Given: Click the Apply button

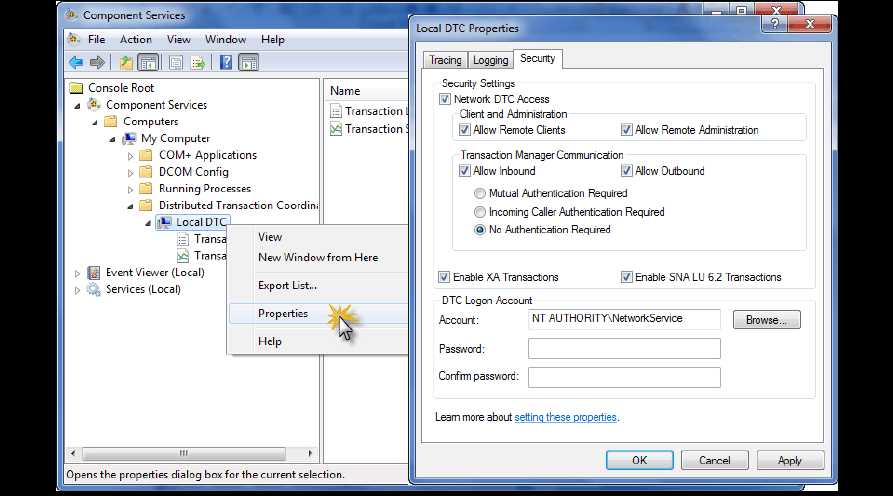Looking at the screenshot, I should point(790,460).
